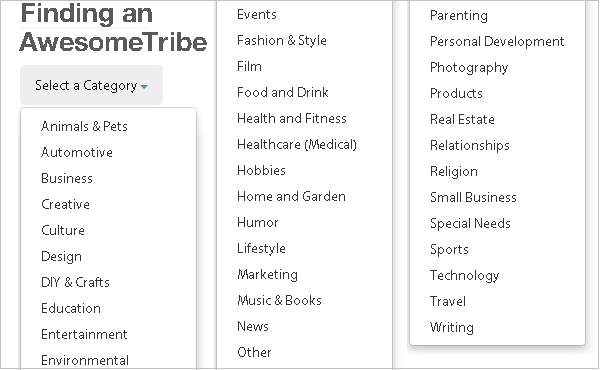Choose Animals & Pets category
The image size is (600, 370).
84,126
